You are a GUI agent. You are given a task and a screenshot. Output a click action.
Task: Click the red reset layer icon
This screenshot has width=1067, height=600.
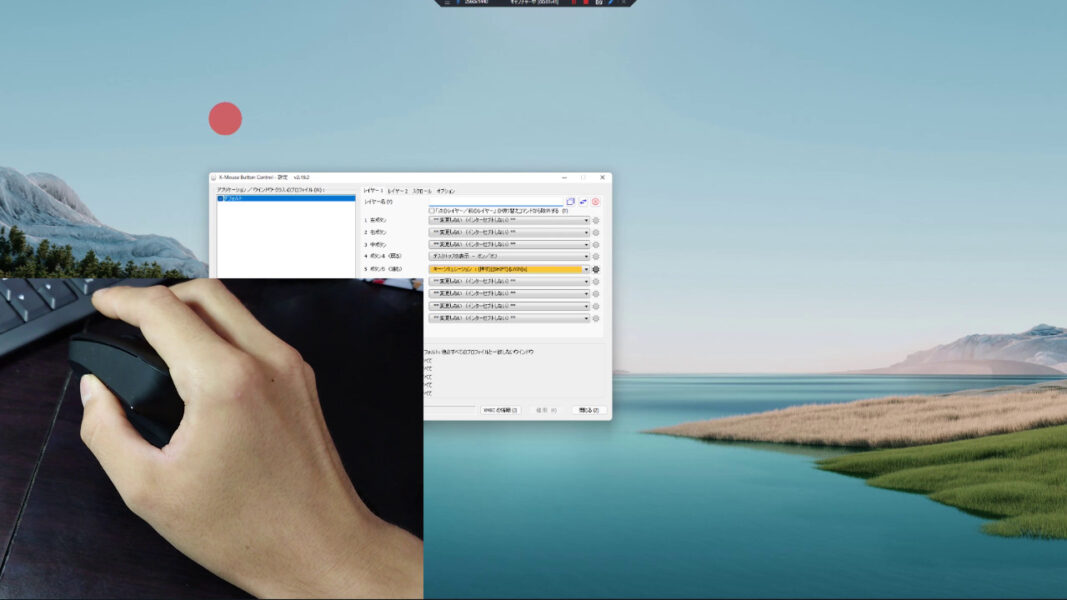[x=595, y=201]
